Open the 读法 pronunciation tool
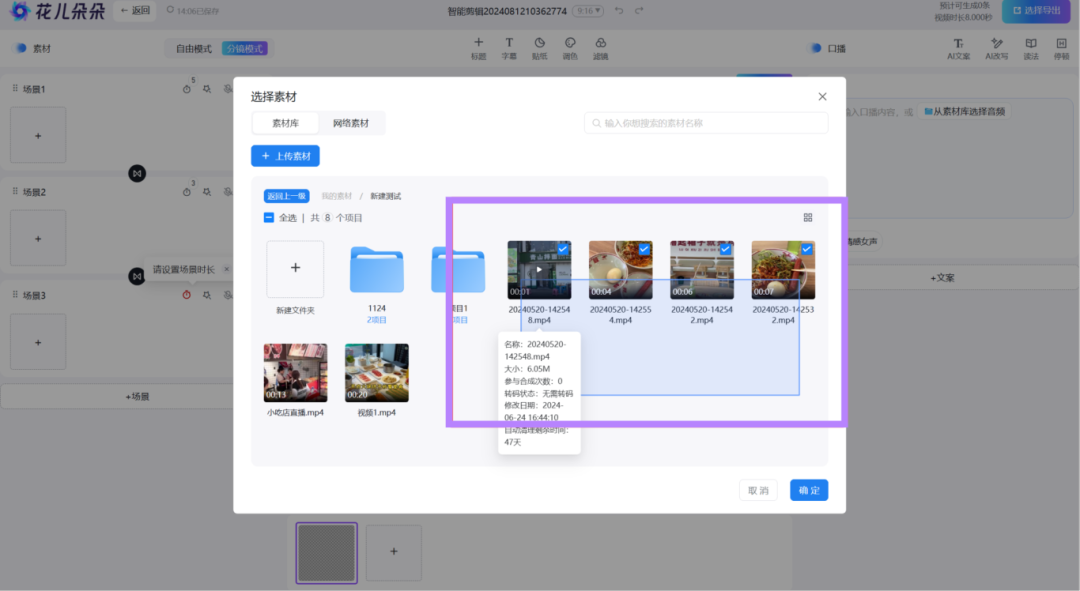The width and height of the screenshot is (1080, 591). tap(1030, 49)
